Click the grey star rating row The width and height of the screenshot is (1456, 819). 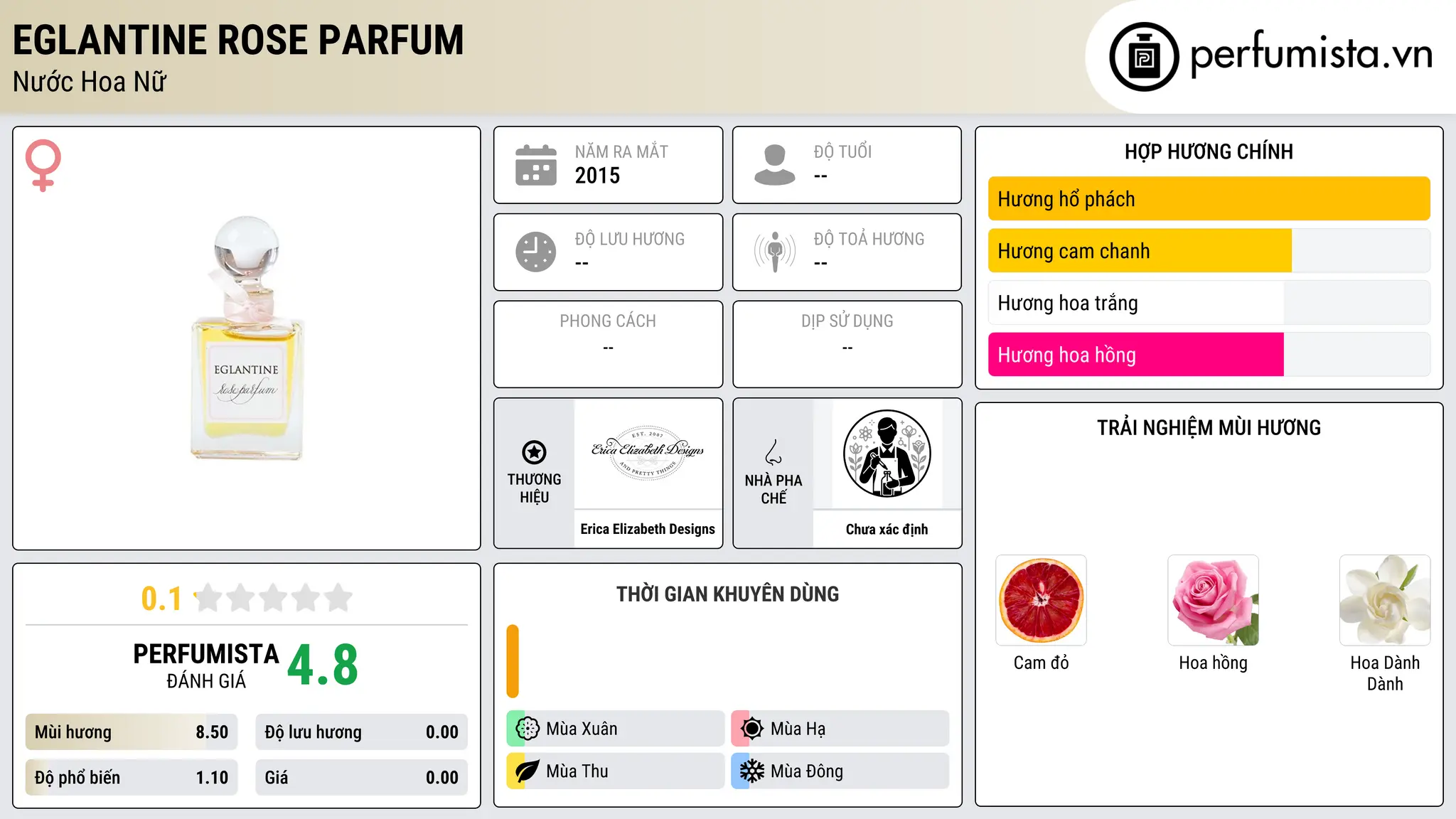(x=274, y=598)
